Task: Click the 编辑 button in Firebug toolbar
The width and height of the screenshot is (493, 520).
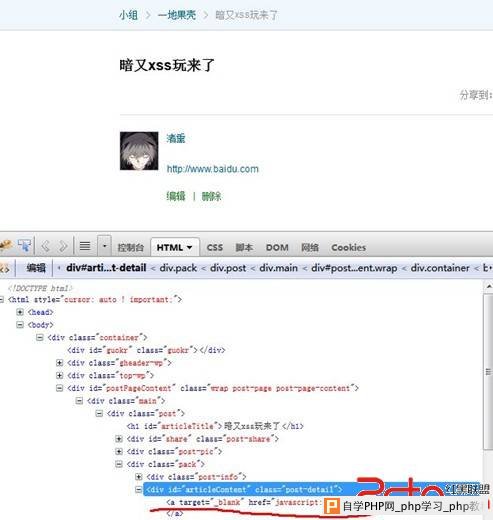Action: click(36, 268)
